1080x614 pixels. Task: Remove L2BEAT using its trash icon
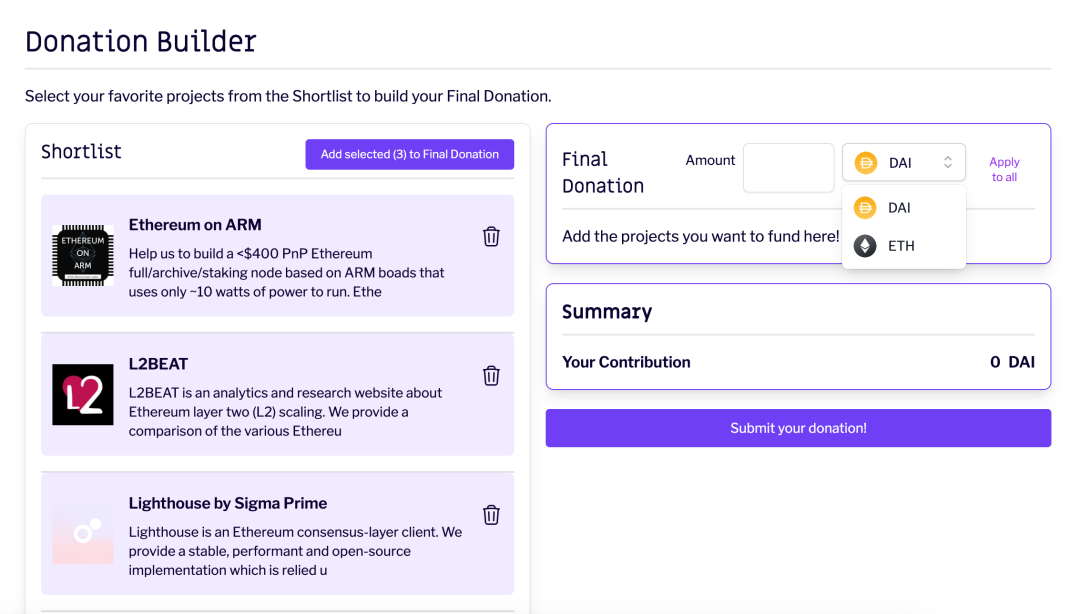click(491, 376)
